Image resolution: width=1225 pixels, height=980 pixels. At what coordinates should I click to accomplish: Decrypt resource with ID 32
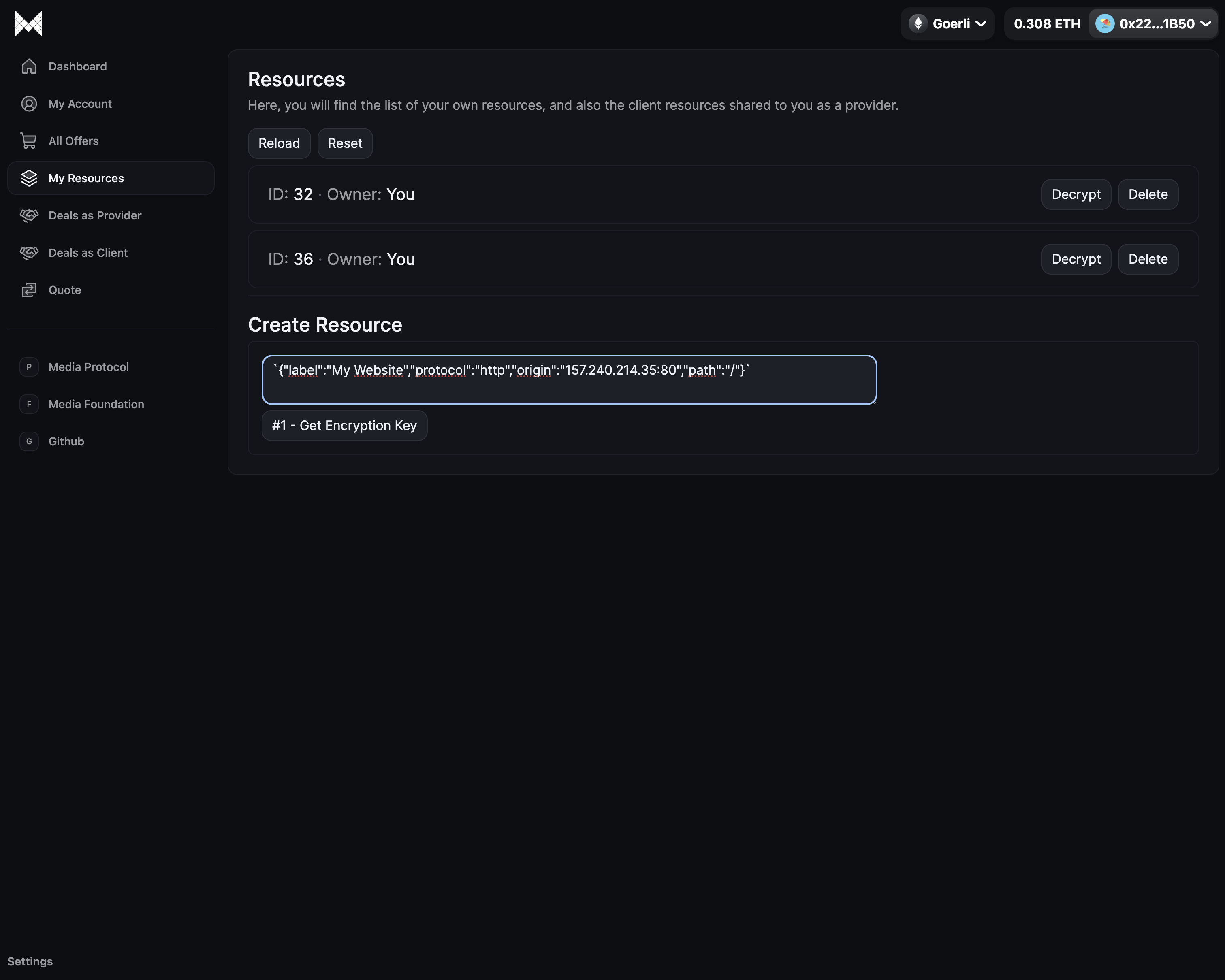1076,194
